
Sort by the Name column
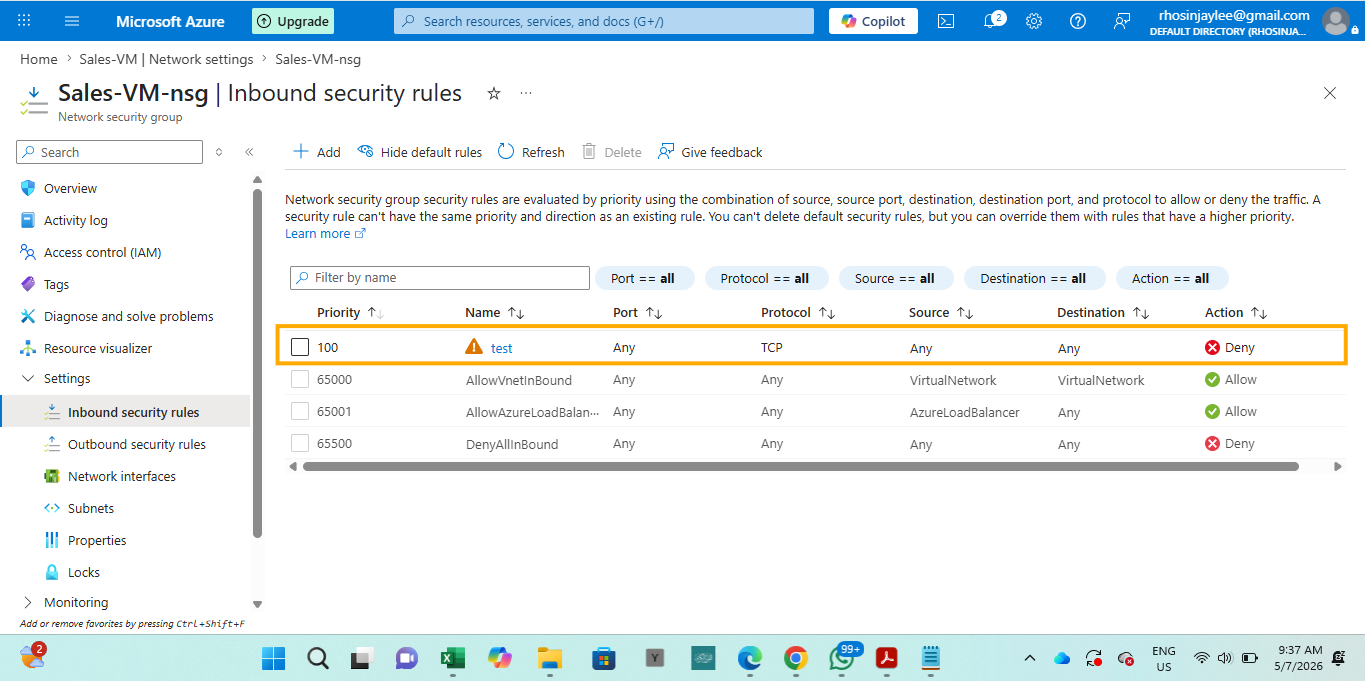click(x=495, y=312)
